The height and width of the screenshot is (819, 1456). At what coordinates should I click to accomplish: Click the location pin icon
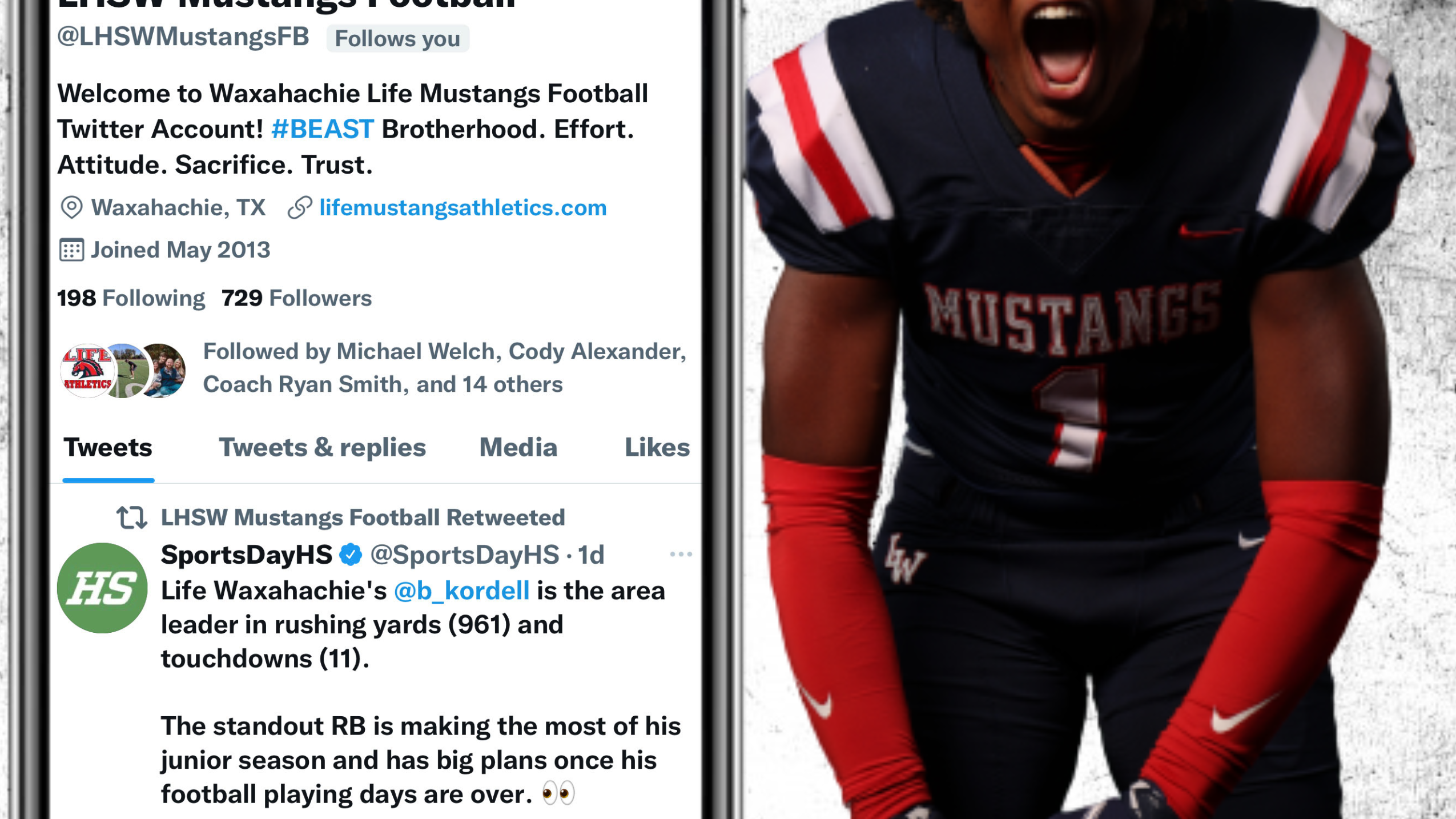click(x=71, y=207)
